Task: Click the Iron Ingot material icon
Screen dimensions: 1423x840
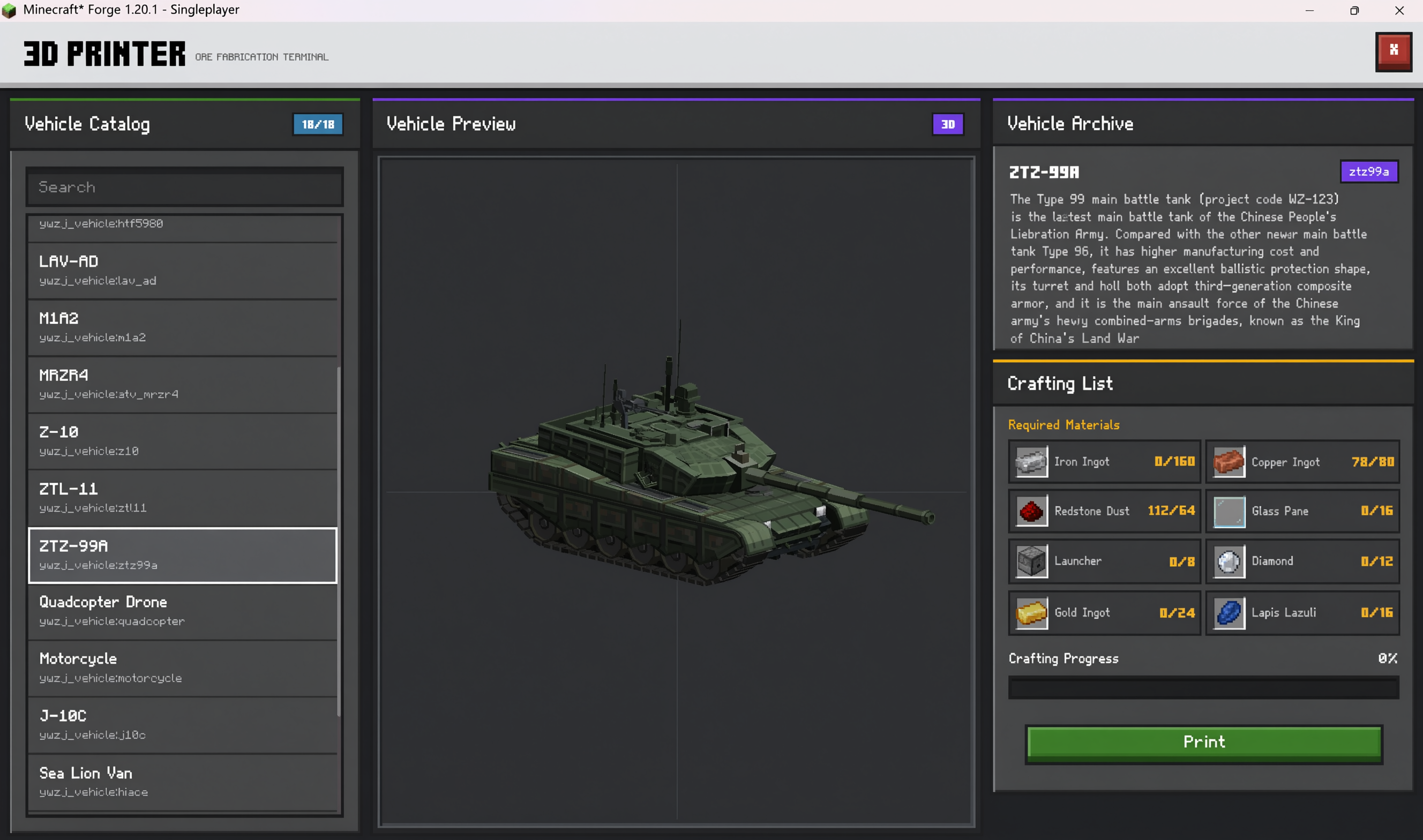Action: pos(1031,462)
